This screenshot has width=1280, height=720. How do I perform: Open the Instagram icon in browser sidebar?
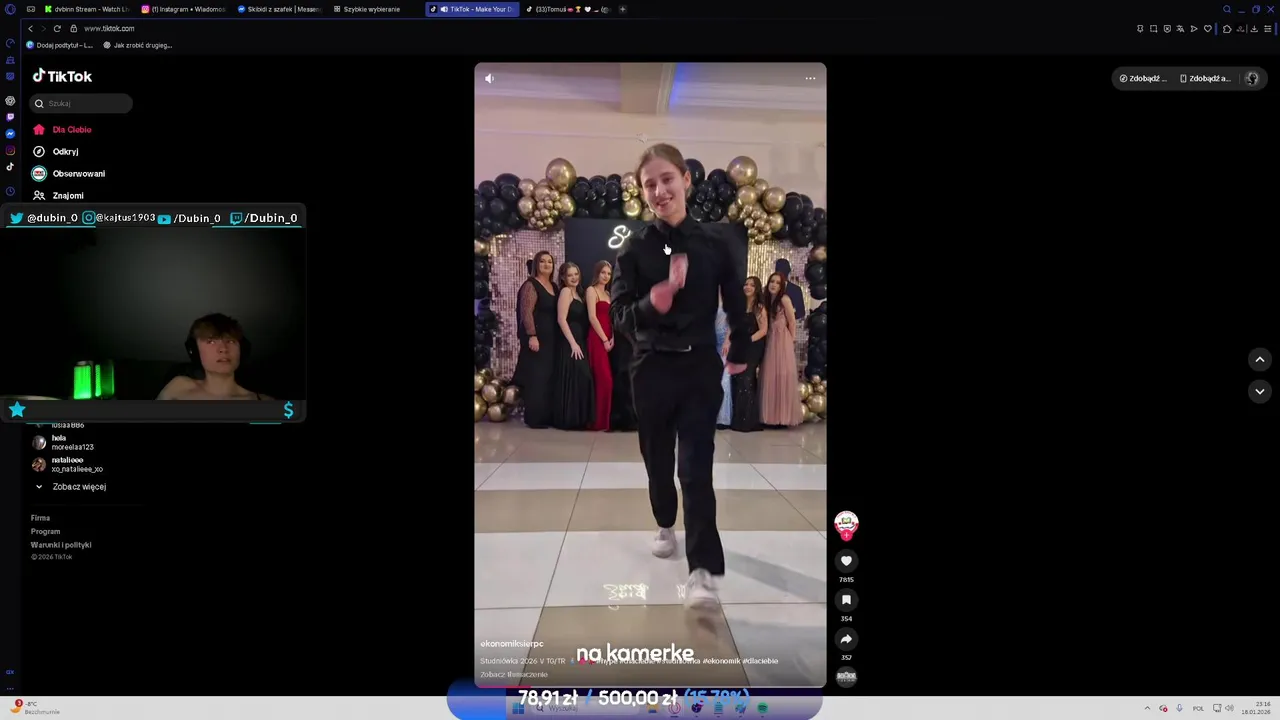(10, 150)
